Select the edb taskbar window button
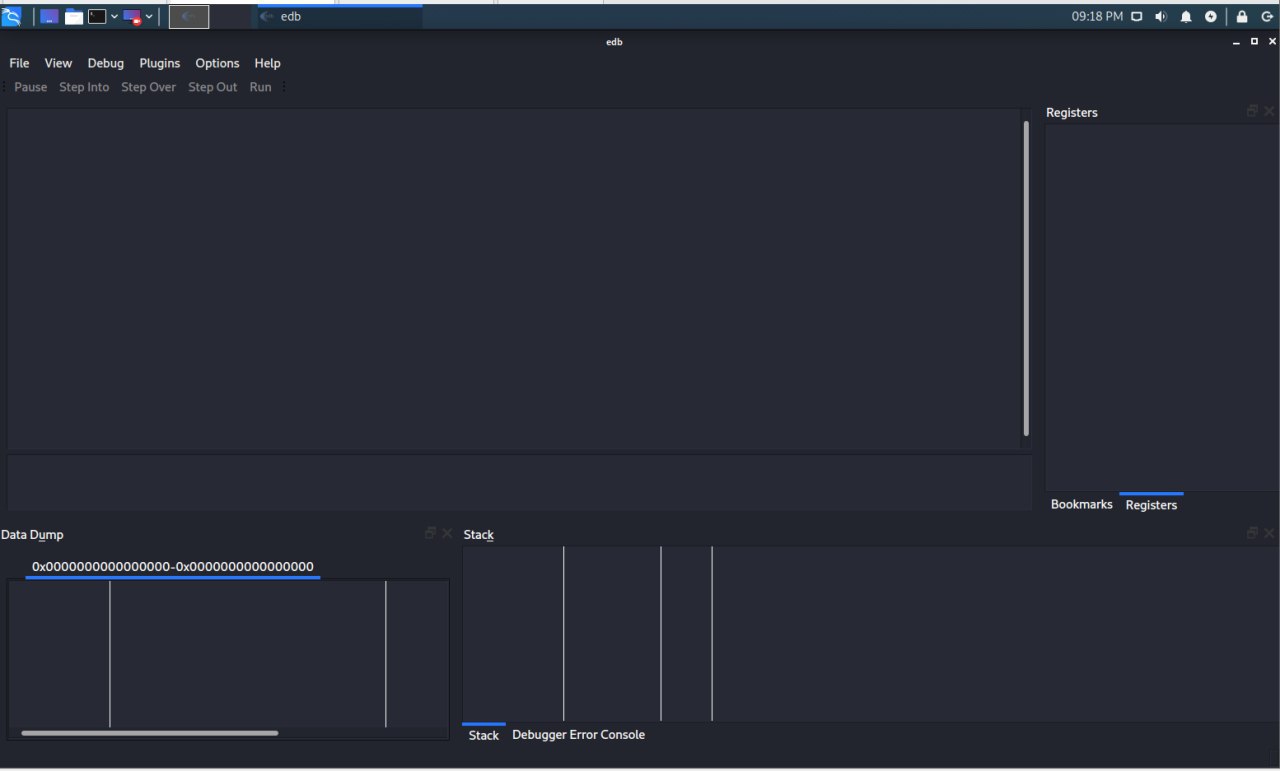This screenshot has width=1280, height=771. 340,17
